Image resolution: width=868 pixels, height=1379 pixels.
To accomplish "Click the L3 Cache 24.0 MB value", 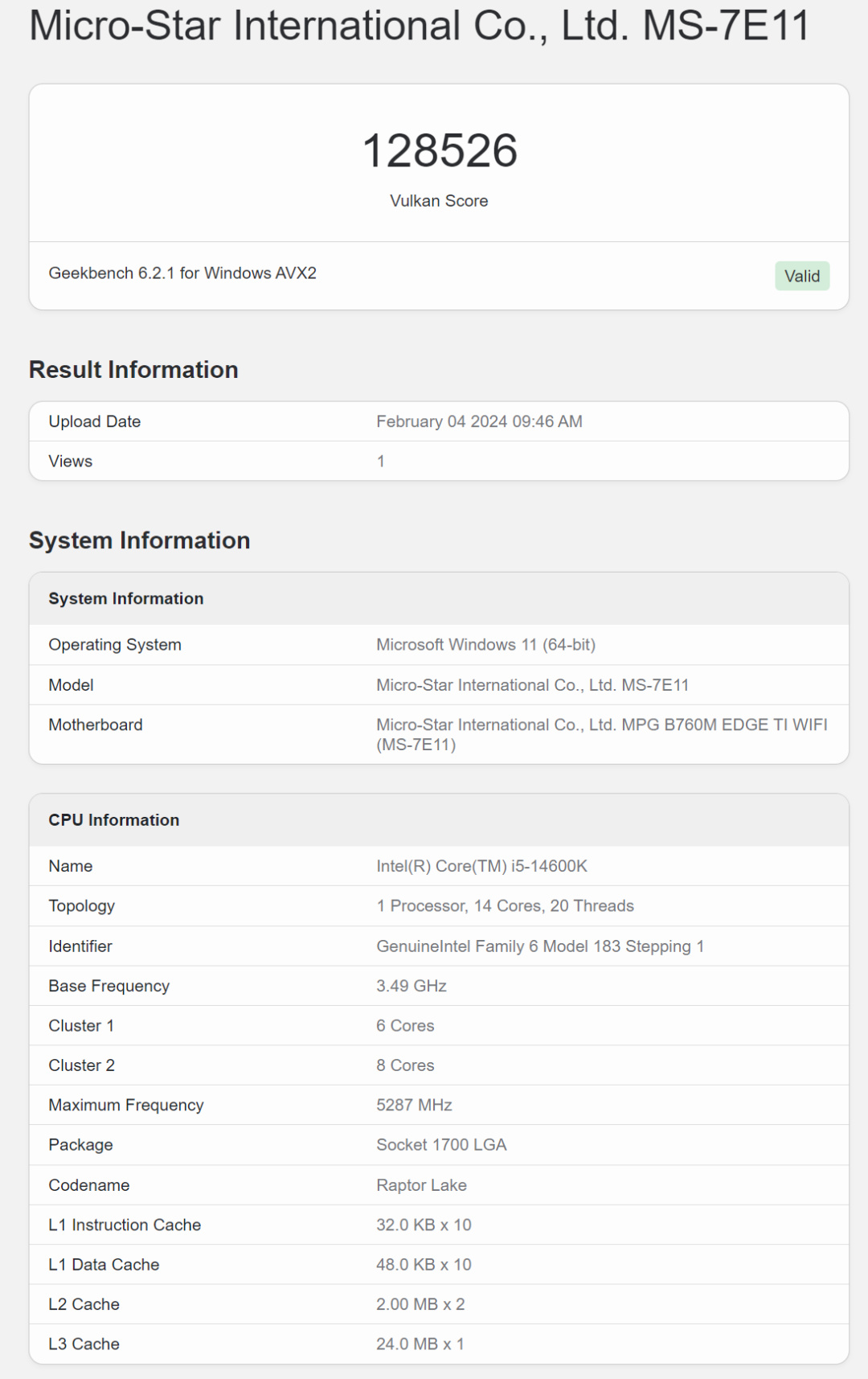I will pos(420,1344).
